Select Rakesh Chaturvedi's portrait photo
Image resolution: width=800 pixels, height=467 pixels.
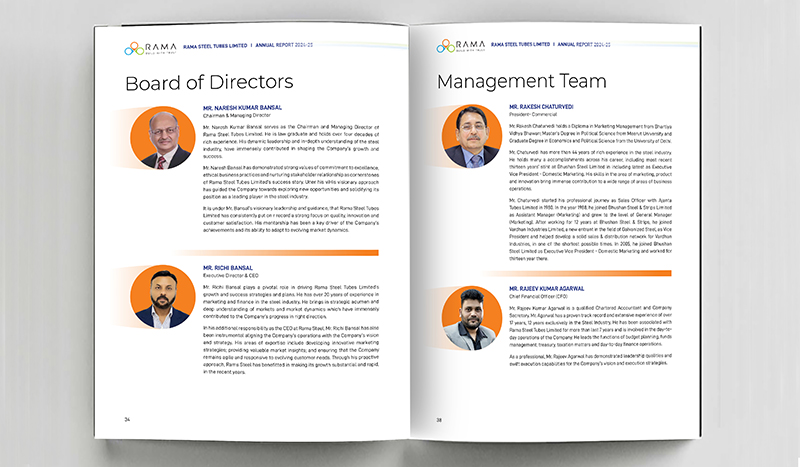472,138
